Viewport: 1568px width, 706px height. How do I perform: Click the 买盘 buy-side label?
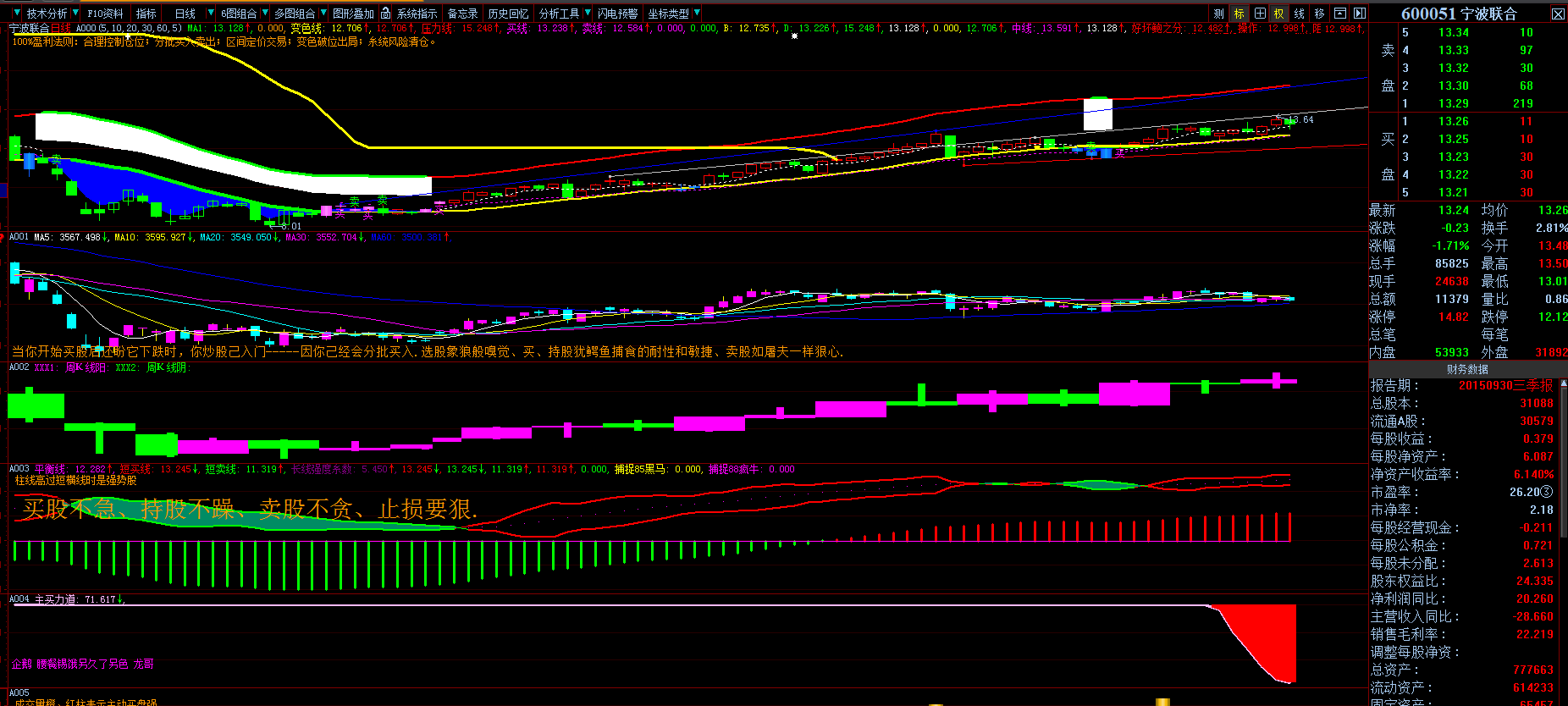pyautogui.click(x=1388, y=157)
